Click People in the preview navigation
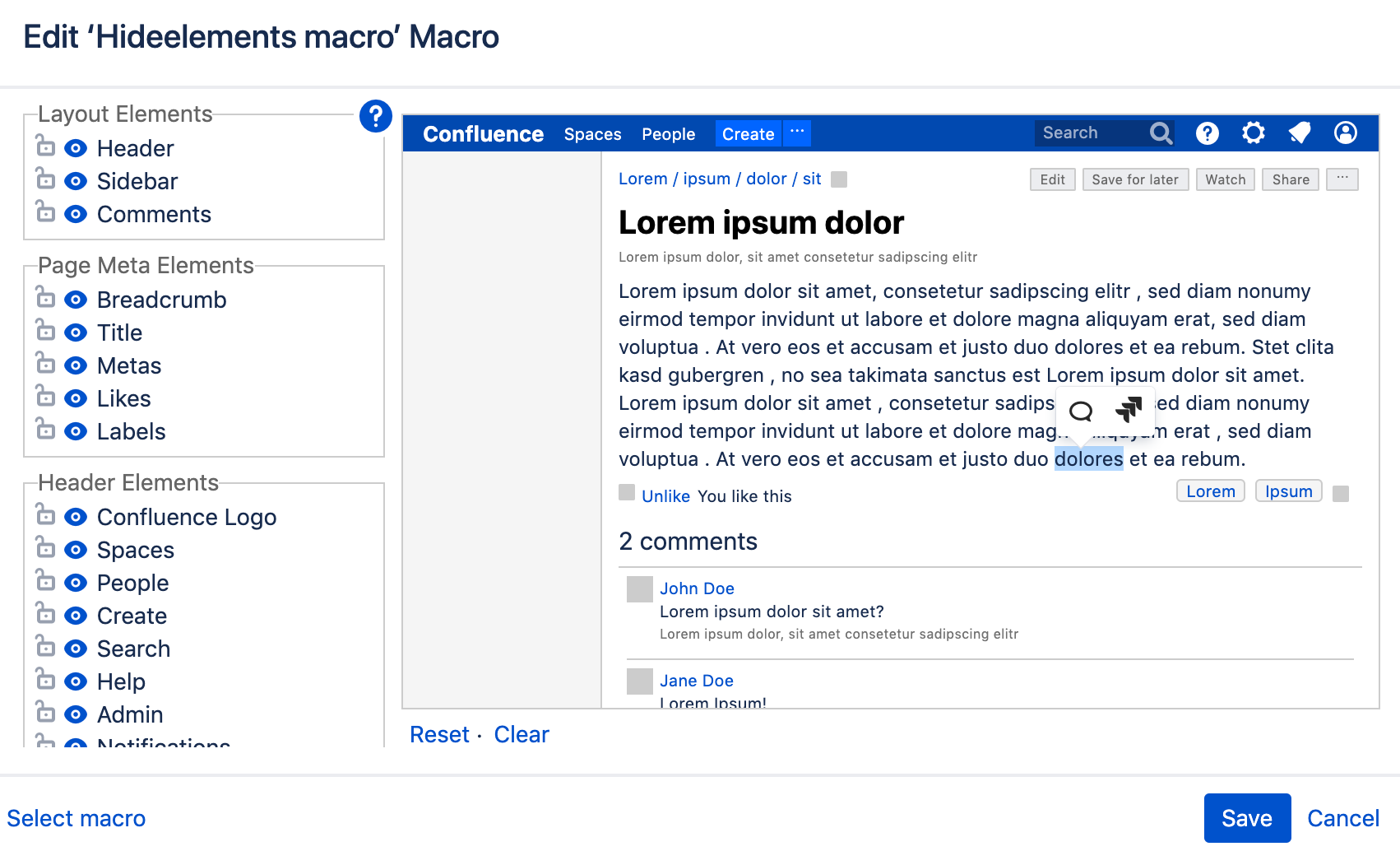Image resolution: width=1400 pixels, height=851 pixels. tap(668, 134)
